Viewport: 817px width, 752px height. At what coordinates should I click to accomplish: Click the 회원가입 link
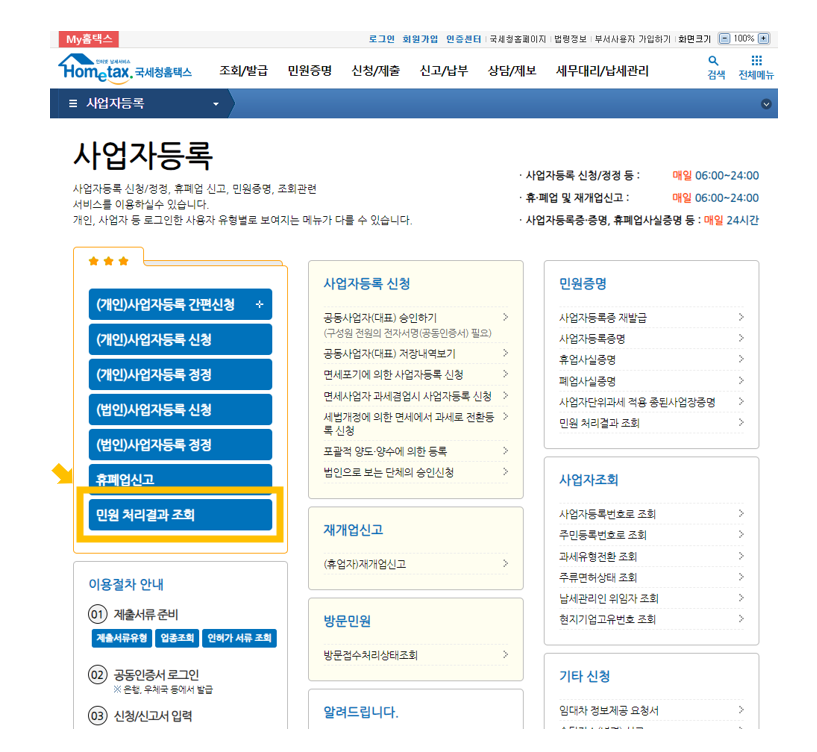(420, 39)
